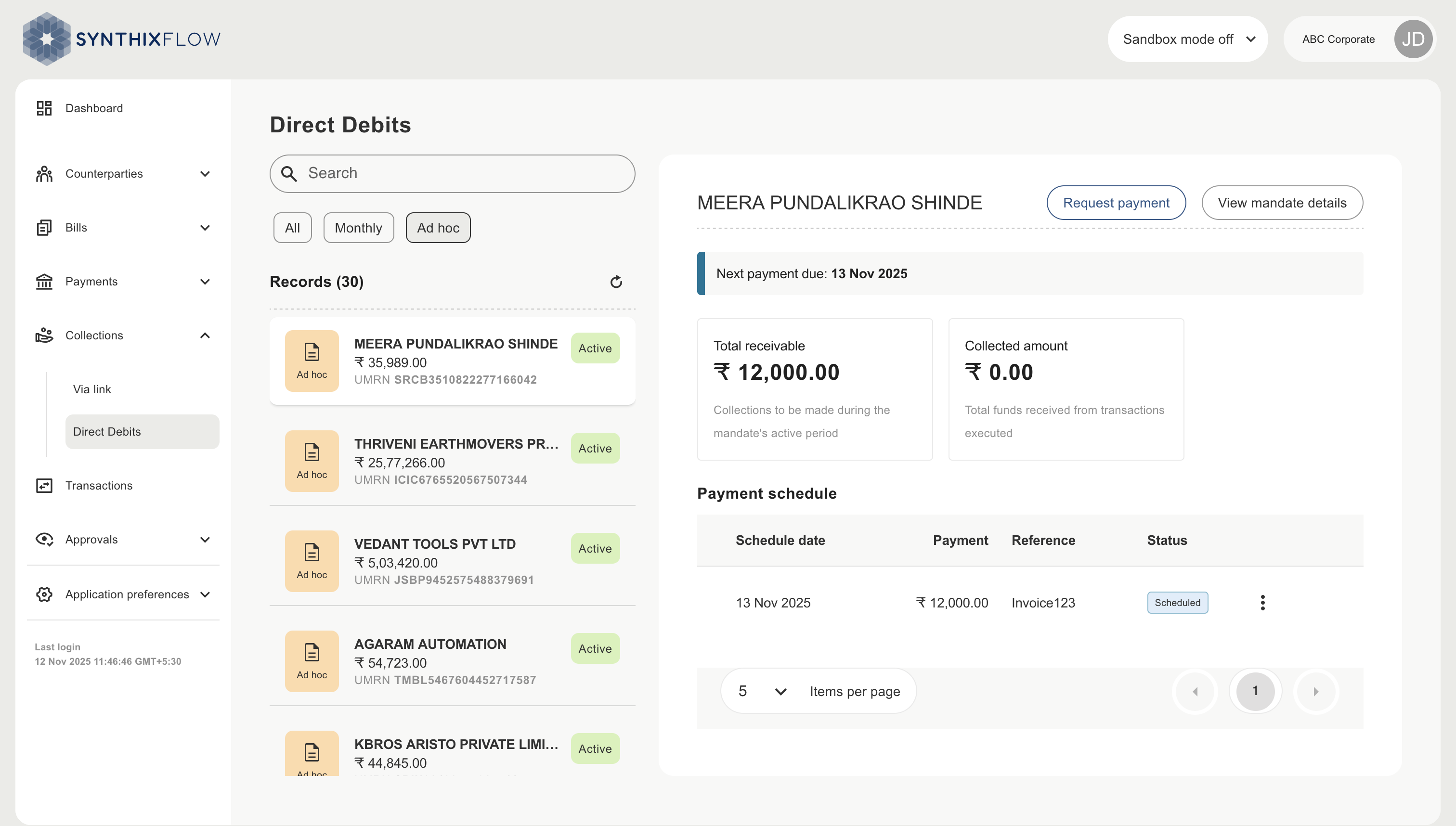1456x826 pixels.
Task: Click the Collected amount card
Action: coord(1066,389)
